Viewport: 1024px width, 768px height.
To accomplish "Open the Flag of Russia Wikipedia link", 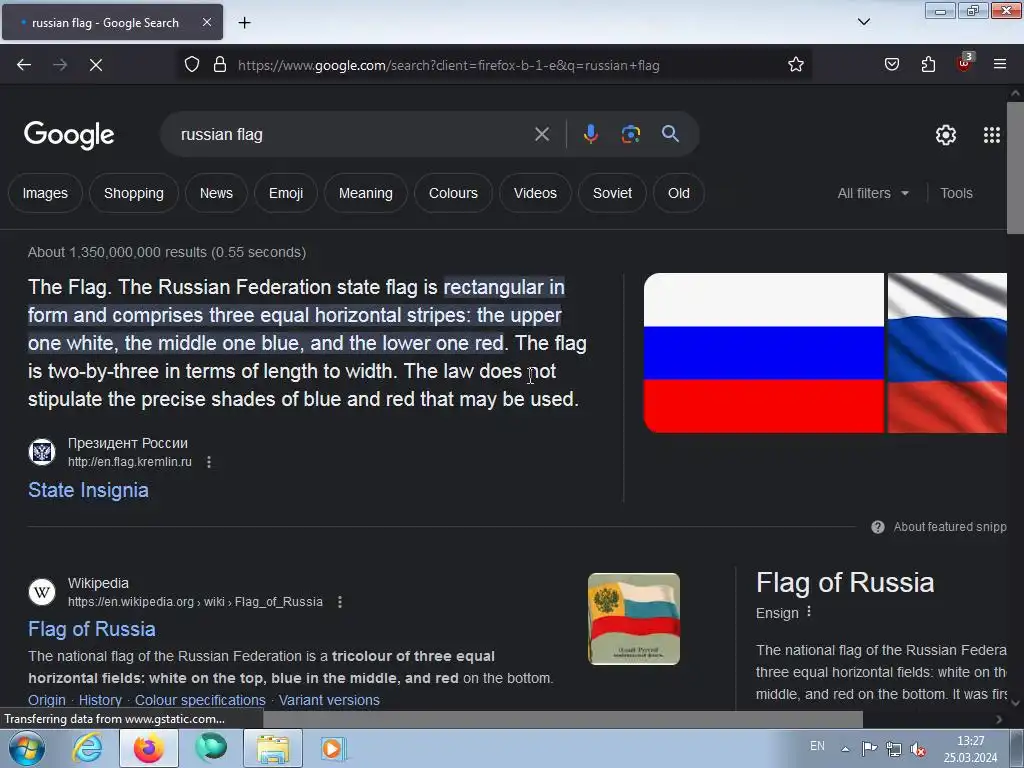I will click(92, 629).
